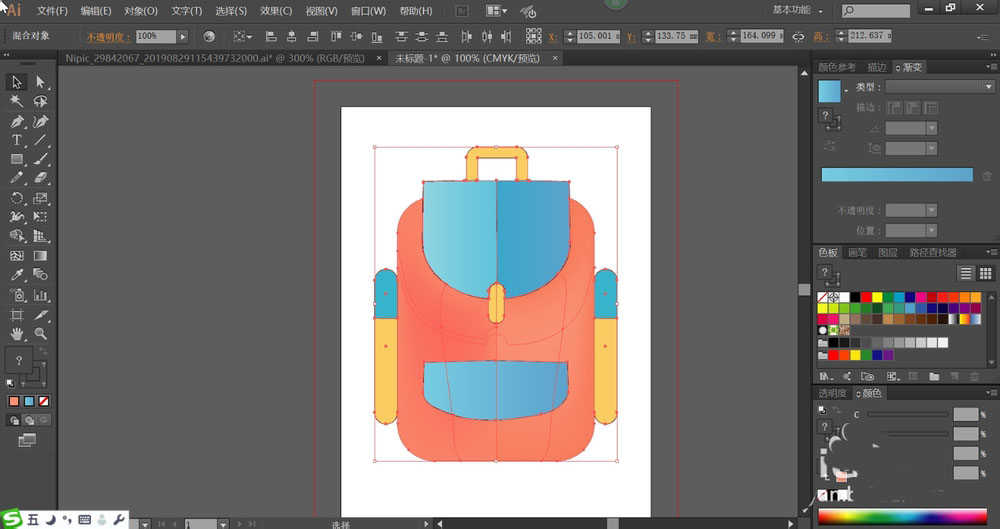Switch swatches panel to list view
This screenshot has height=529, width=1000.
[x=966, y=273]
